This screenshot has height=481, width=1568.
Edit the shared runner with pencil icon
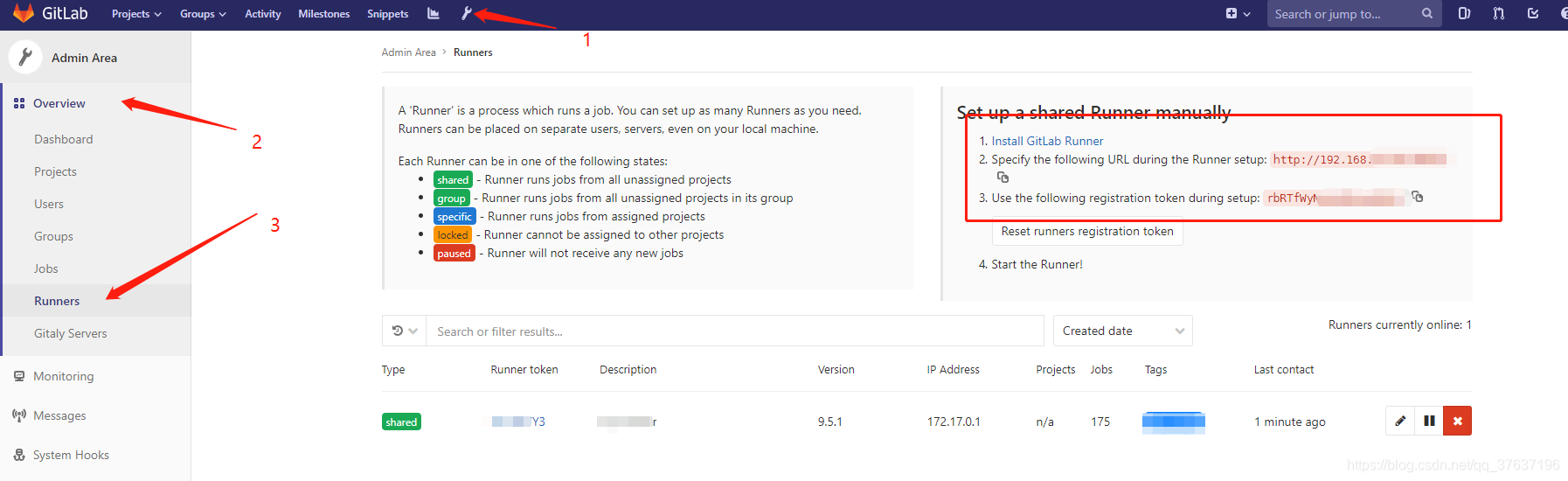pos(1400,421)
